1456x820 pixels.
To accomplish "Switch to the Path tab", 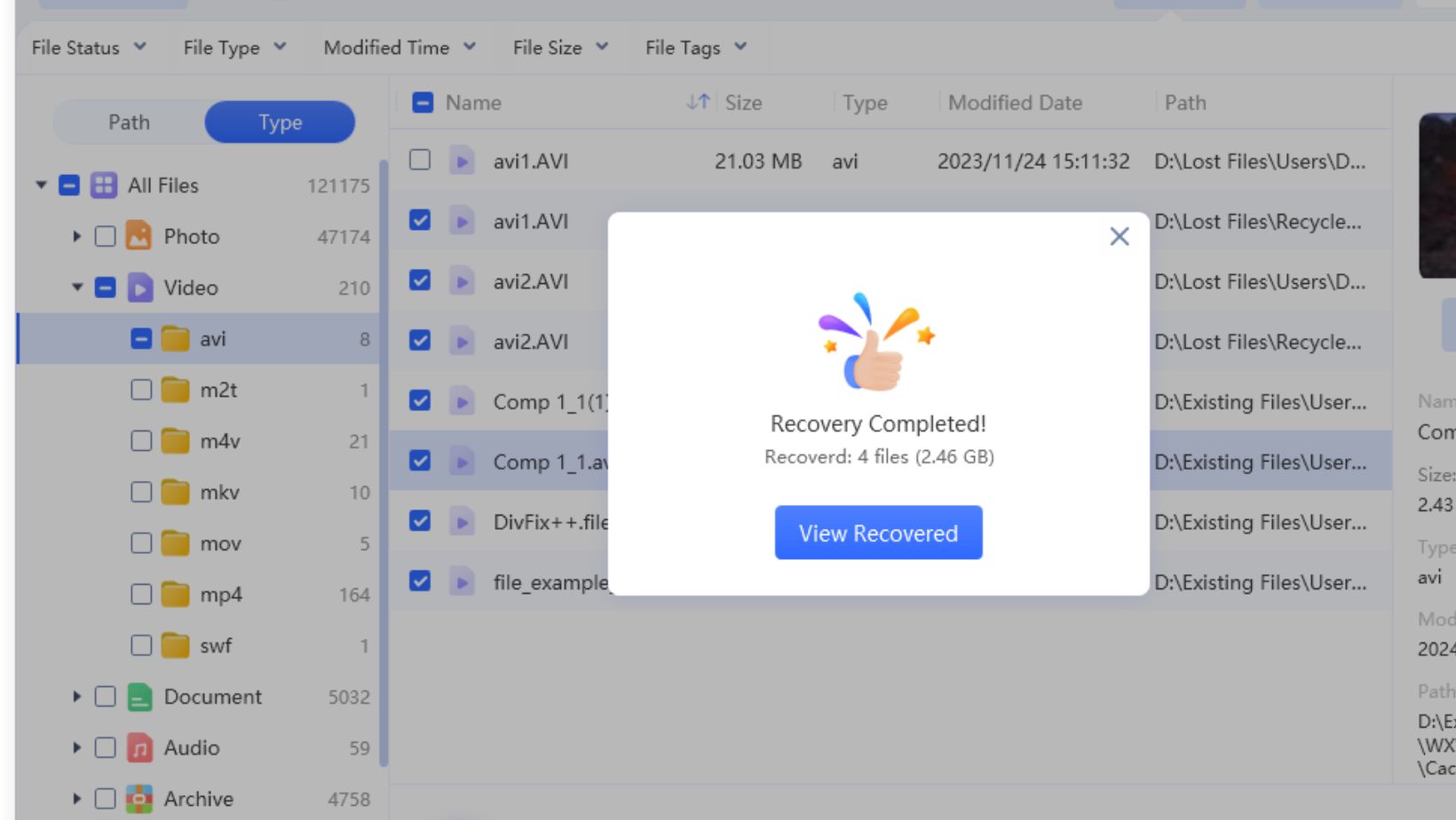I will [130, 122].
